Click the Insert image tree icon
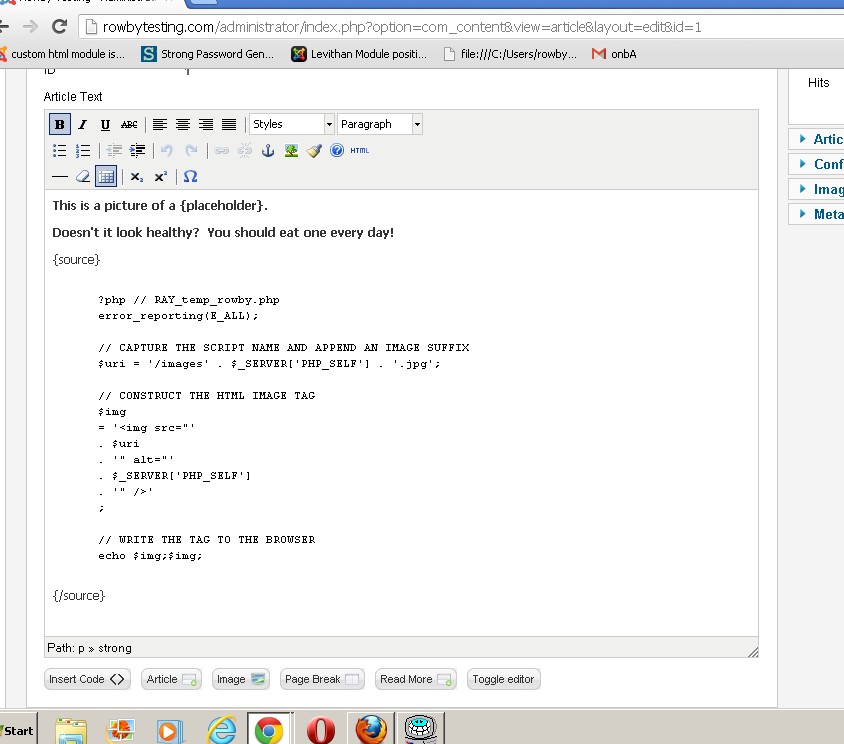This screenshot has width=844, height=744. coord(291,151)
